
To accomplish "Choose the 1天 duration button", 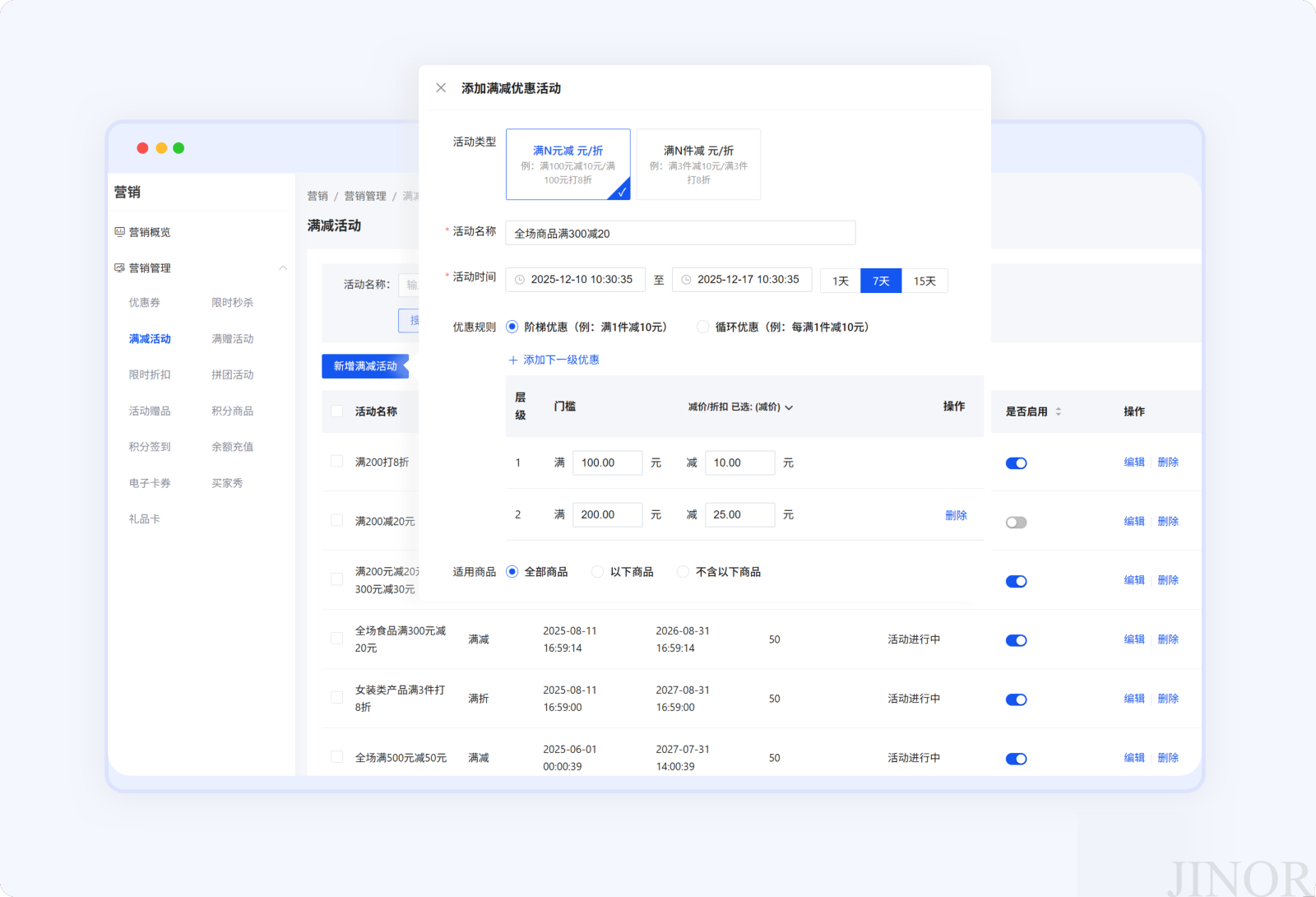I will click(841, 281).
